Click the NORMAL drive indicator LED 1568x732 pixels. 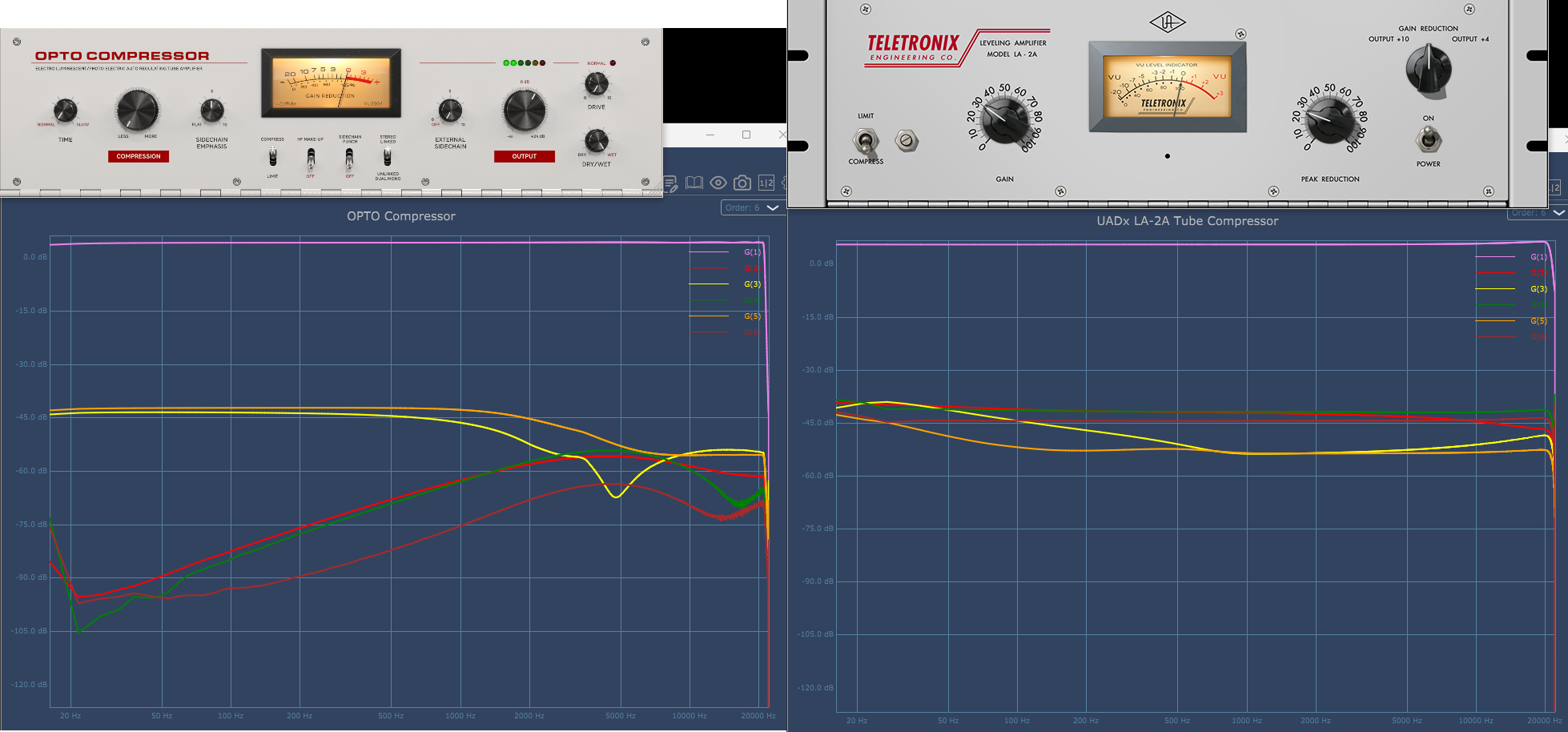[x=613, y=62]
